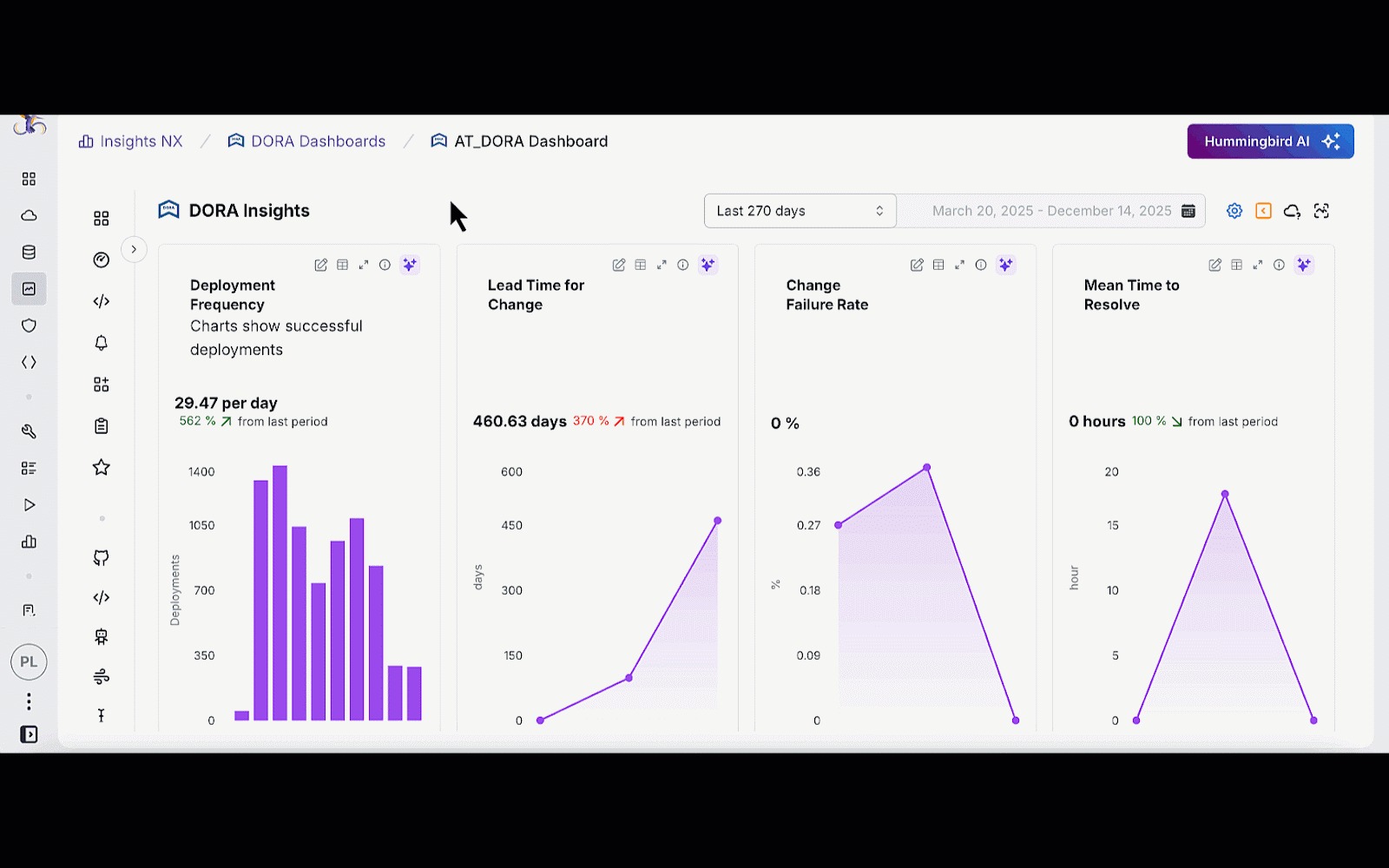Image resolution: width=1389 pixels, height=868 pixels.
Task: Click the shield icon in left sidebar
Action: coord(29,325)
